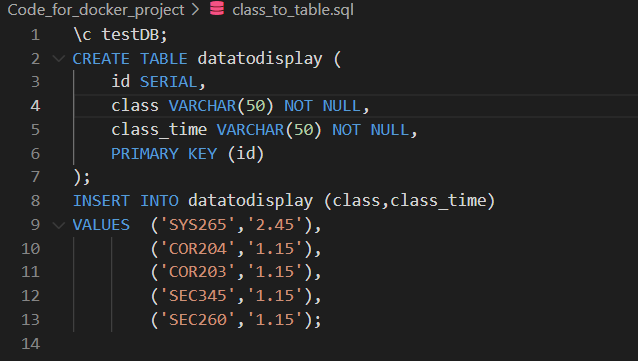Image resolution: width=638 pixels, height=361 pixels.
Task: Select the class_to_table.sql breadcrumb item
Action: coord(293,10)
